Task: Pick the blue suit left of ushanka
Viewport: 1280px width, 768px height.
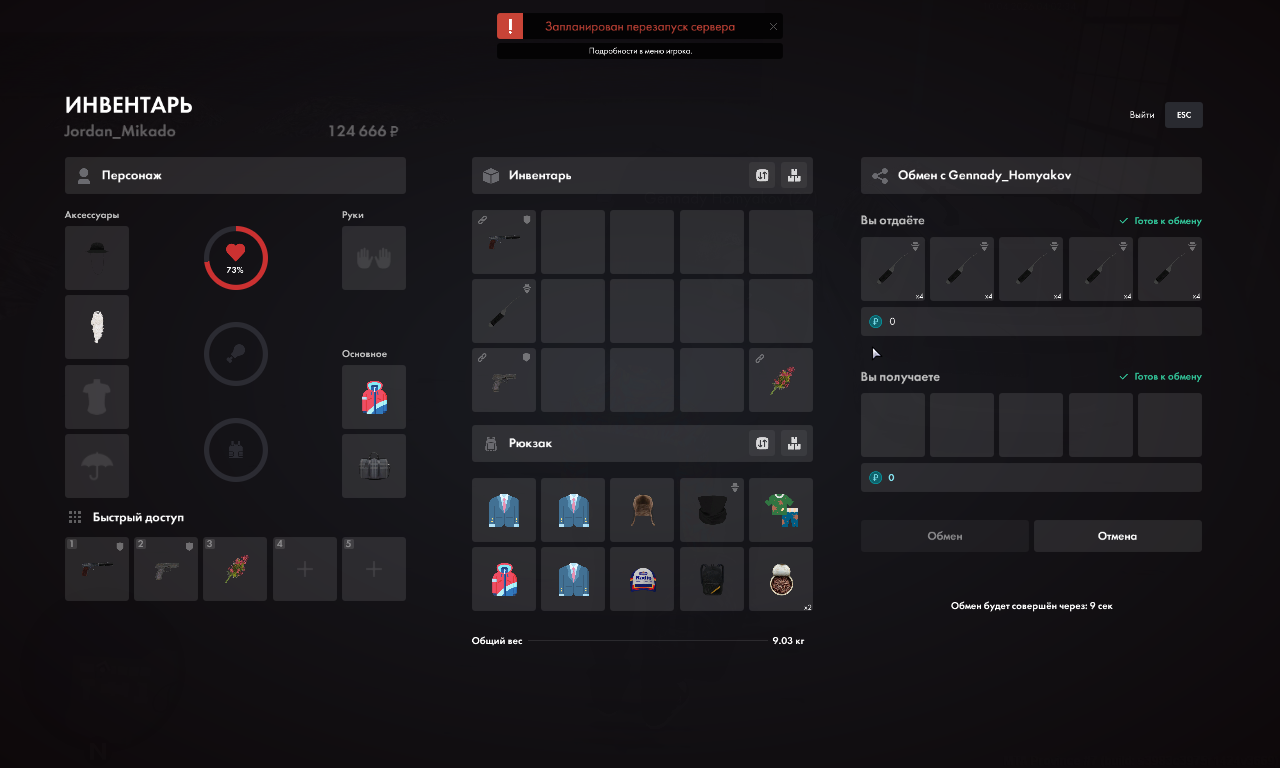Action: pos(573,510)
